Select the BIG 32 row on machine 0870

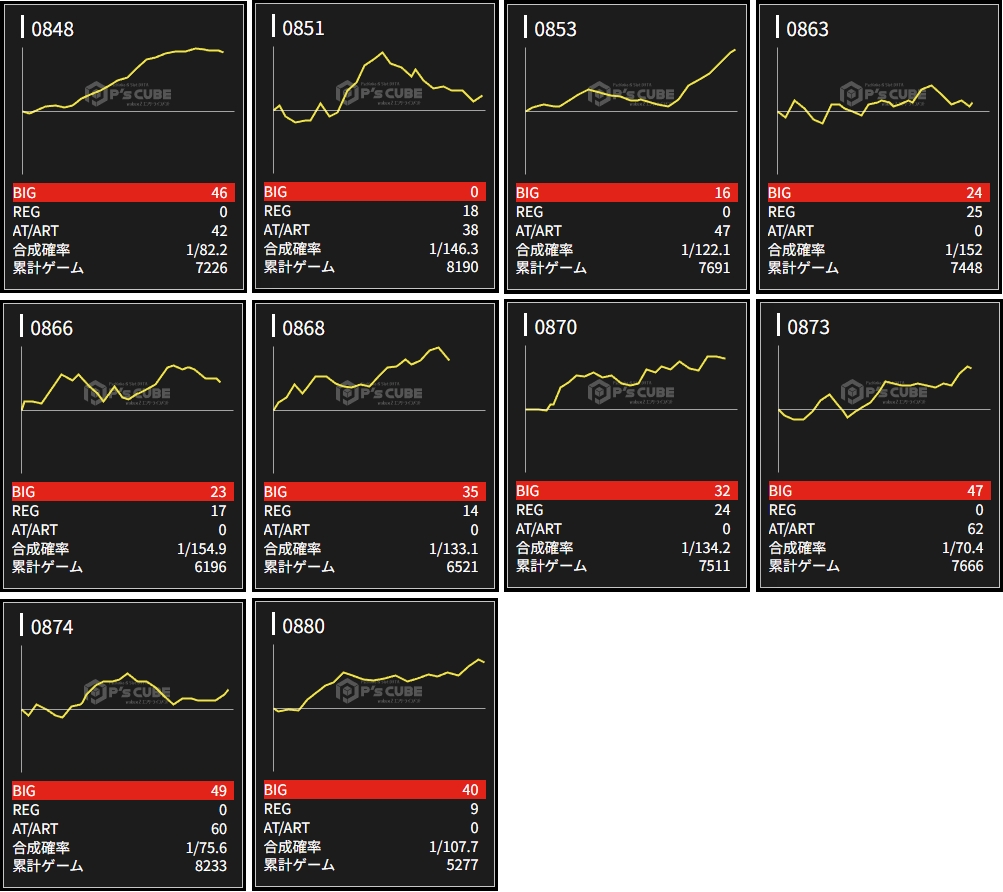(626, 491)
